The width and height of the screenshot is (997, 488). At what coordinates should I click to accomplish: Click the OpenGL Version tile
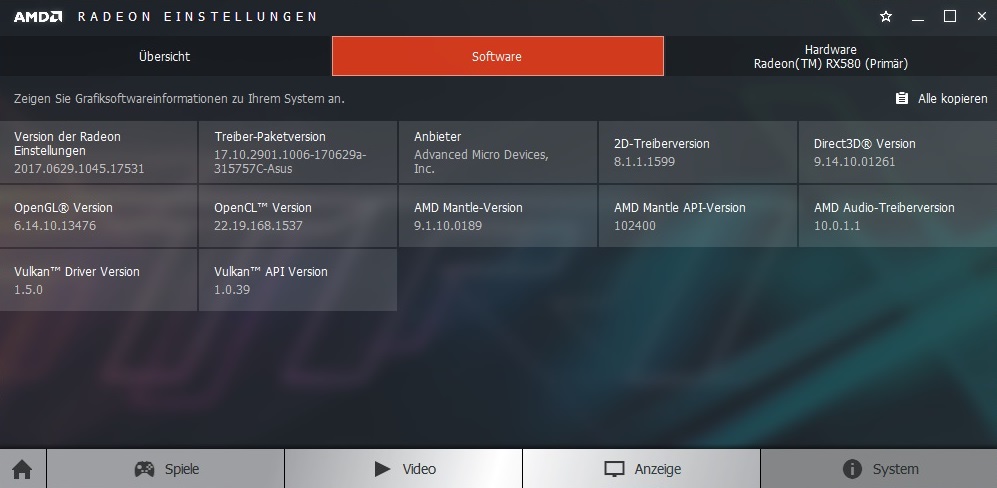coord(99,216)
